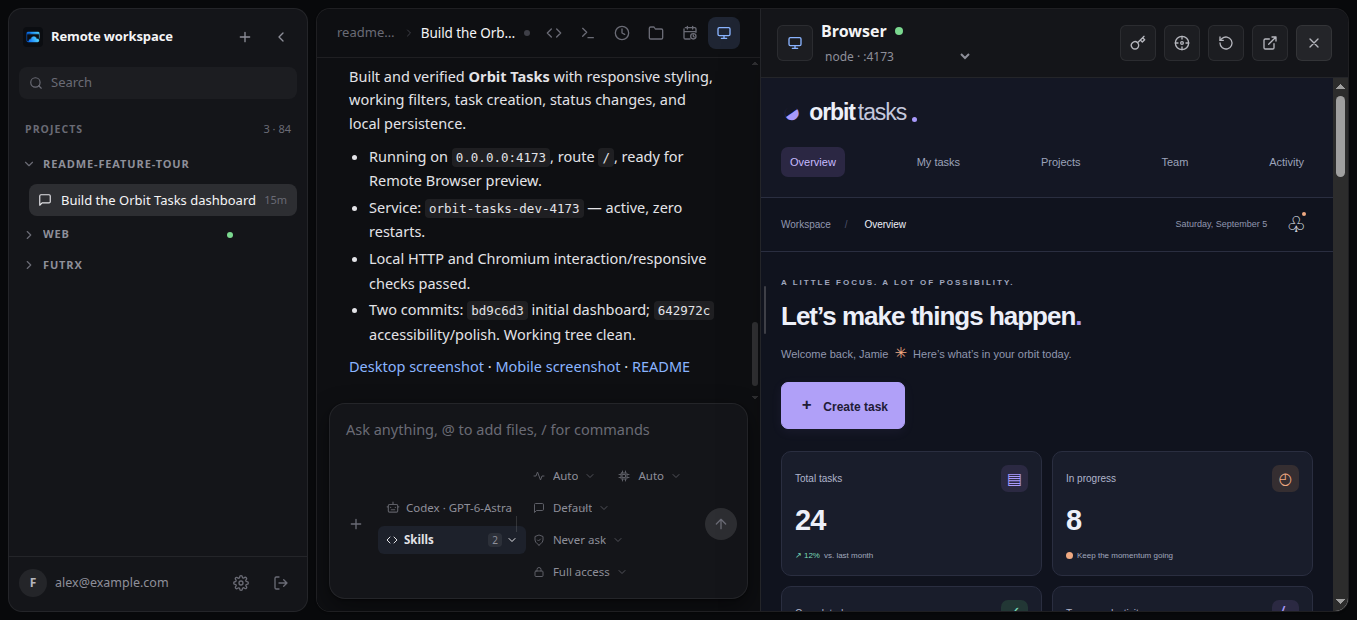Click the Search field in the sidebar
This screenshot has height=620, width=1357.
158,83
